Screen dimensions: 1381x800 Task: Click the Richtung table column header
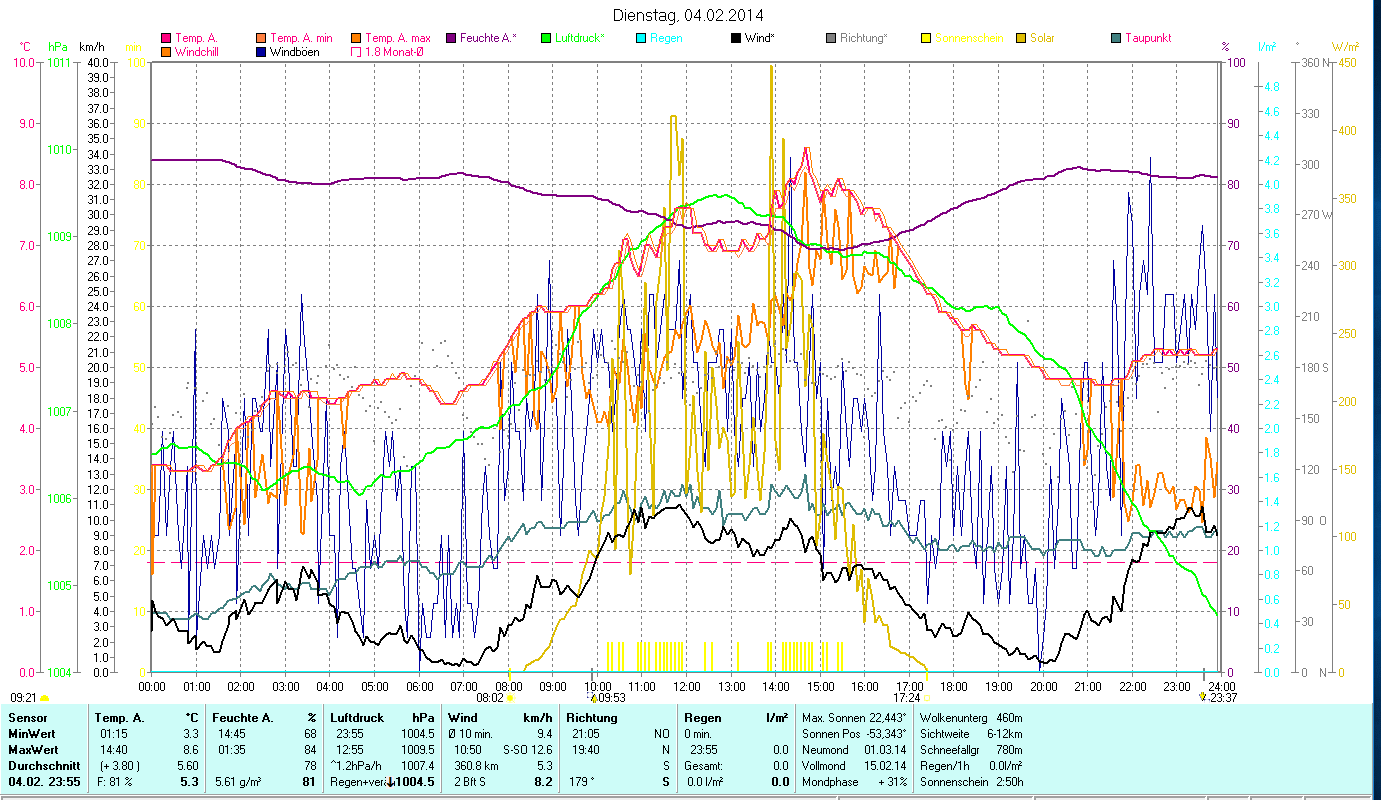592,718
